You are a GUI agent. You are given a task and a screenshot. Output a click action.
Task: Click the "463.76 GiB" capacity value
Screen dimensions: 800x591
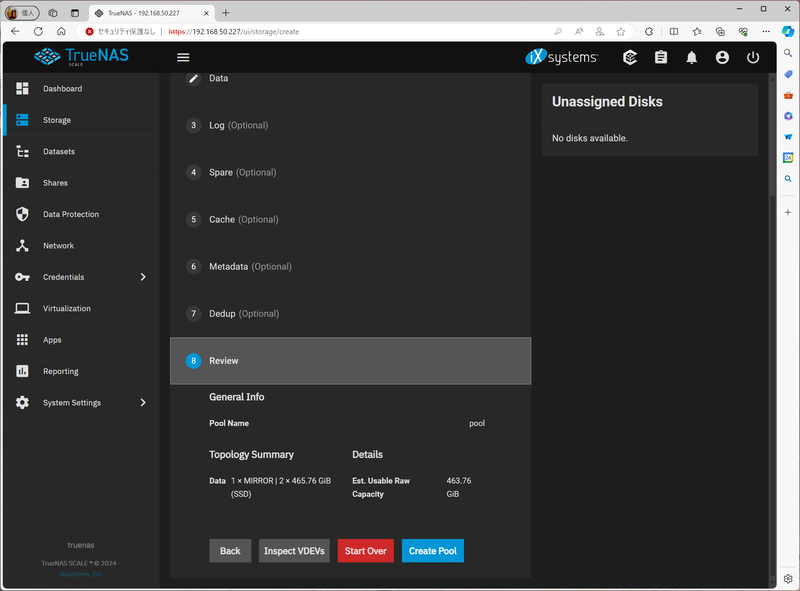(x=459, y=487)
